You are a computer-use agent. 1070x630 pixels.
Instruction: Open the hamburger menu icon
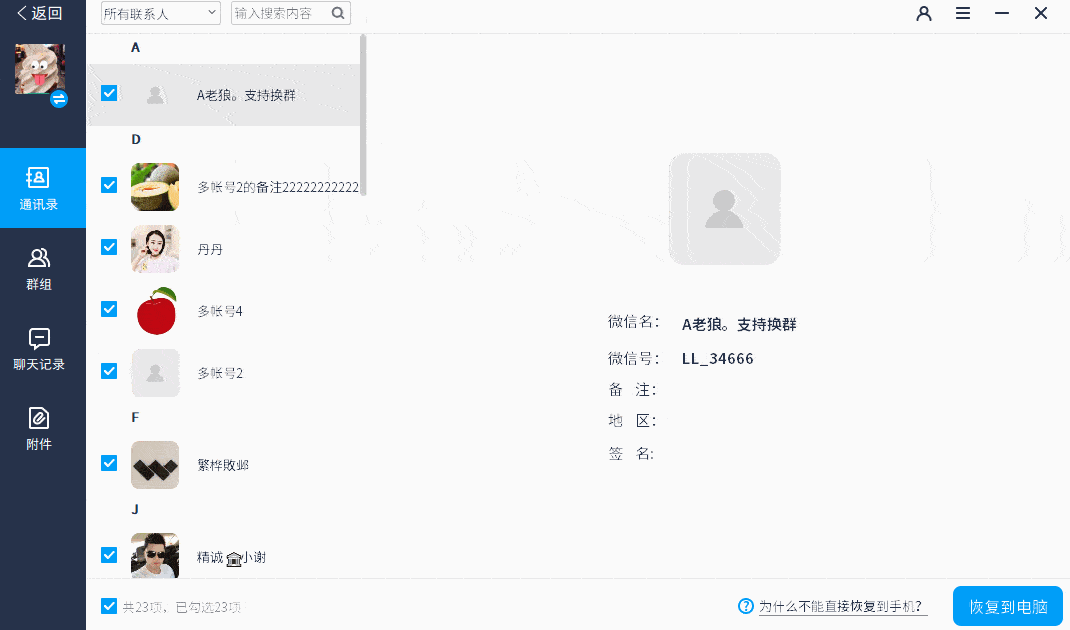pos(963,13)
